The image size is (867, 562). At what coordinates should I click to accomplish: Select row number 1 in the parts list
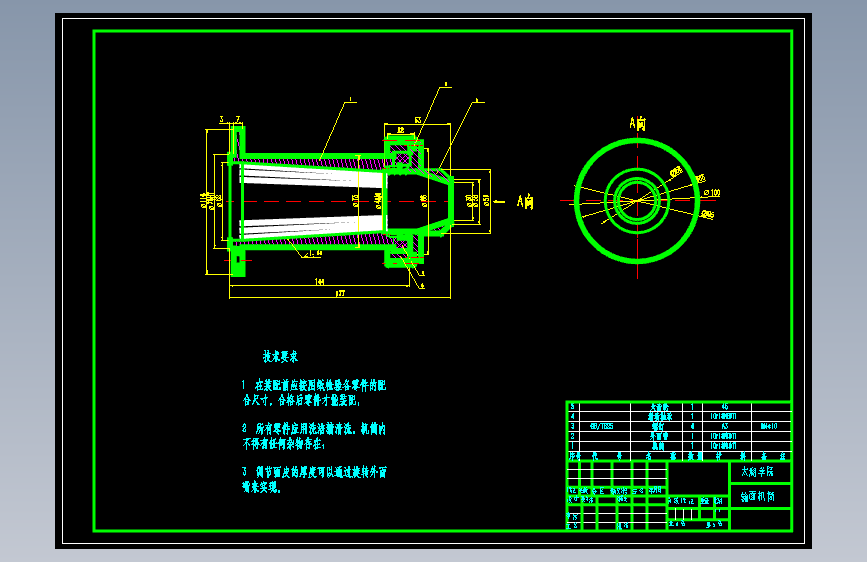pos(572,446)
